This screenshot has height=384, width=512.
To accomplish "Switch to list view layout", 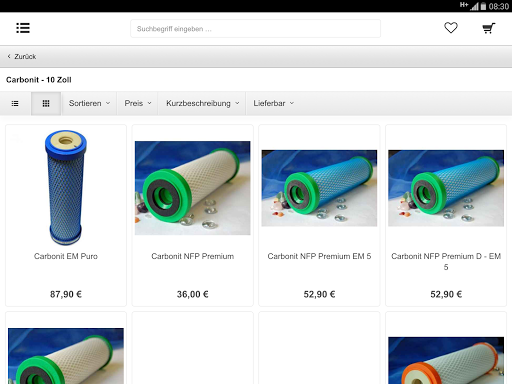I will (15, 103).
